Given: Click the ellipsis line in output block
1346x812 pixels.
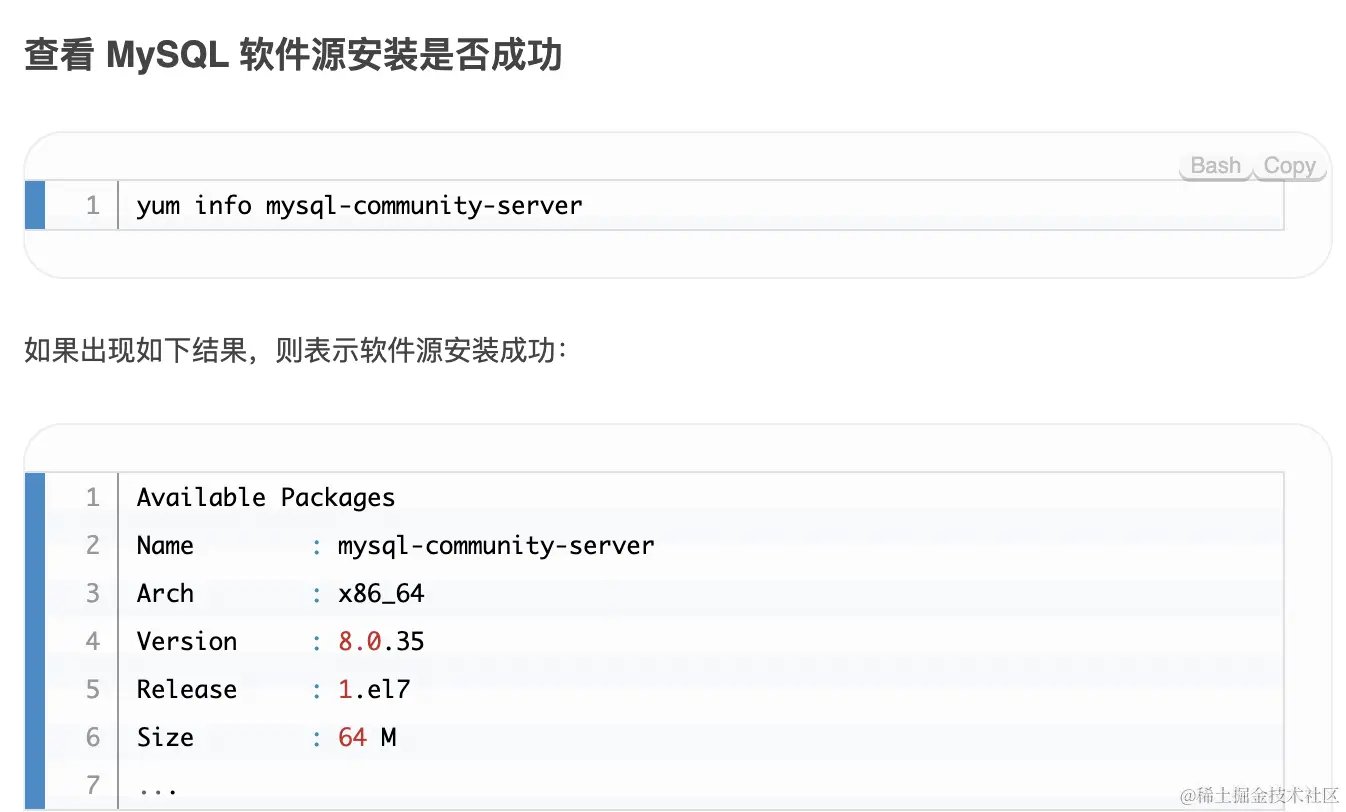Looking at the screenshot, I should coord(158,788).
